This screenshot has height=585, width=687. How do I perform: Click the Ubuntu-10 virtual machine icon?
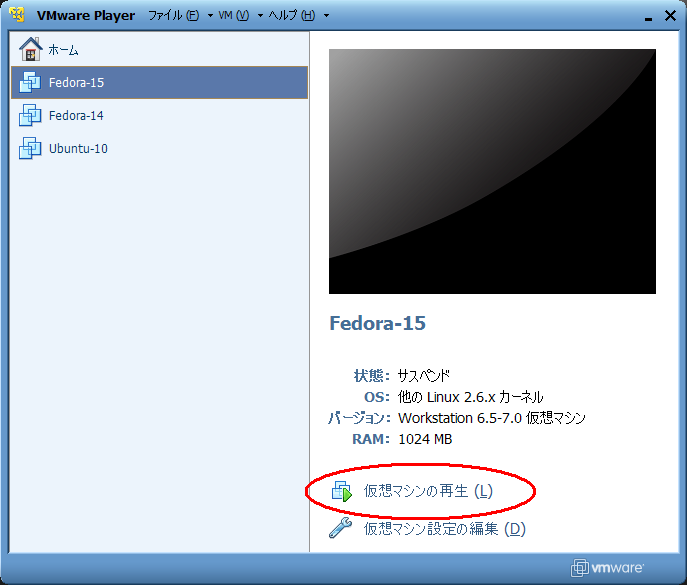click(30, 148)
